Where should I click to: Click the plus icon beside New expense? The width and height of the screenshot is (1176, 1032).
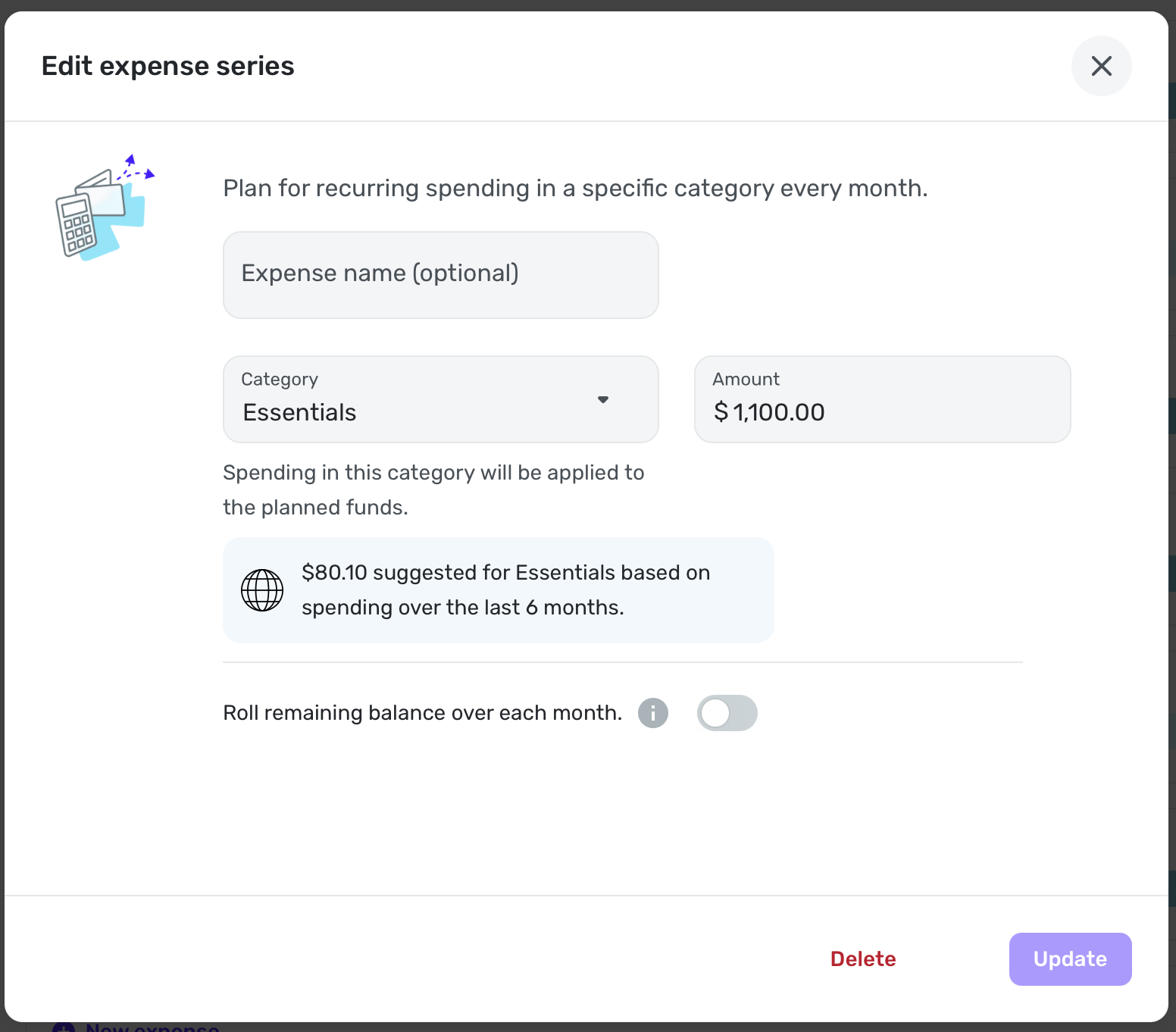click(x=64, y=1027)
